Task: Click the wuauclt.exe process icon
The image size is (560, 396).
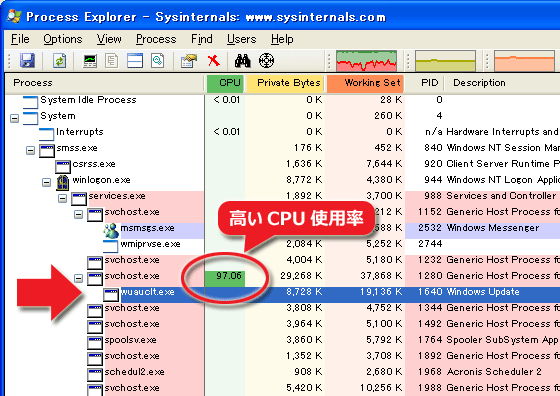Action: pos(111,294)
